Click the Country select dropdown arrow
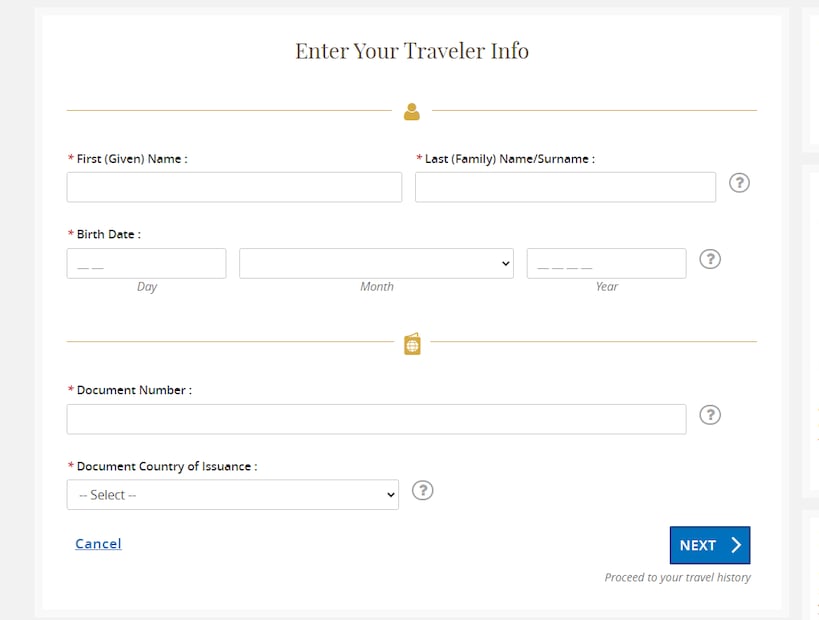This screenshot has width=819, height=620. point(390,495)
